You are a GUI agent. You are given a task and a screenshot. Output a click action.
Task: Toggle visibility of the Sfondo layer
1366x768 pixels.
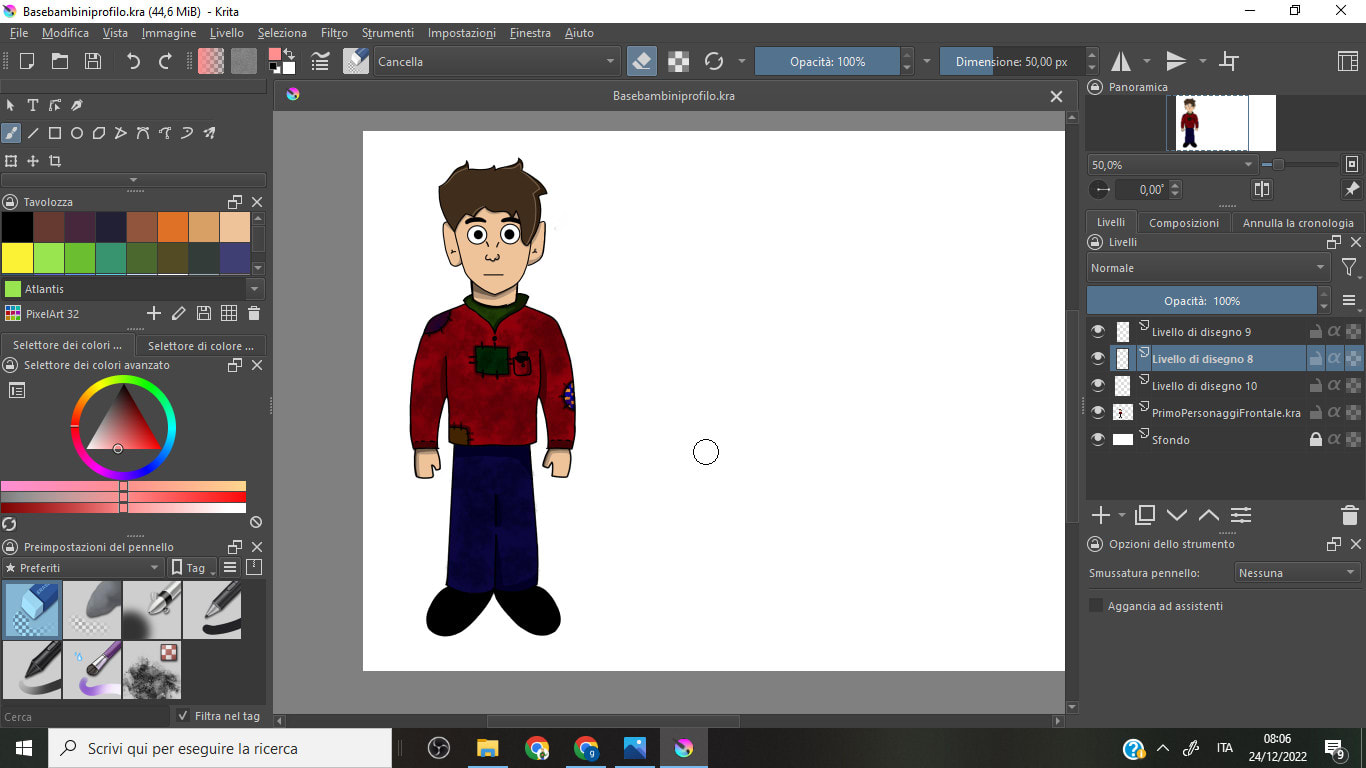point(1098,440)
